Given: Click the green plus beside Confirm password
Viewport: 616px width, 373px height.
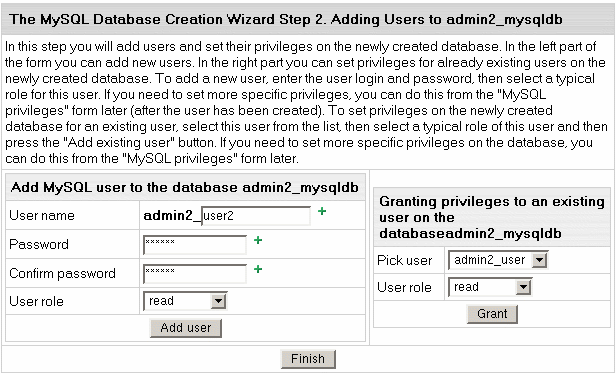Looking at the screenshot, I should [258, 269].
